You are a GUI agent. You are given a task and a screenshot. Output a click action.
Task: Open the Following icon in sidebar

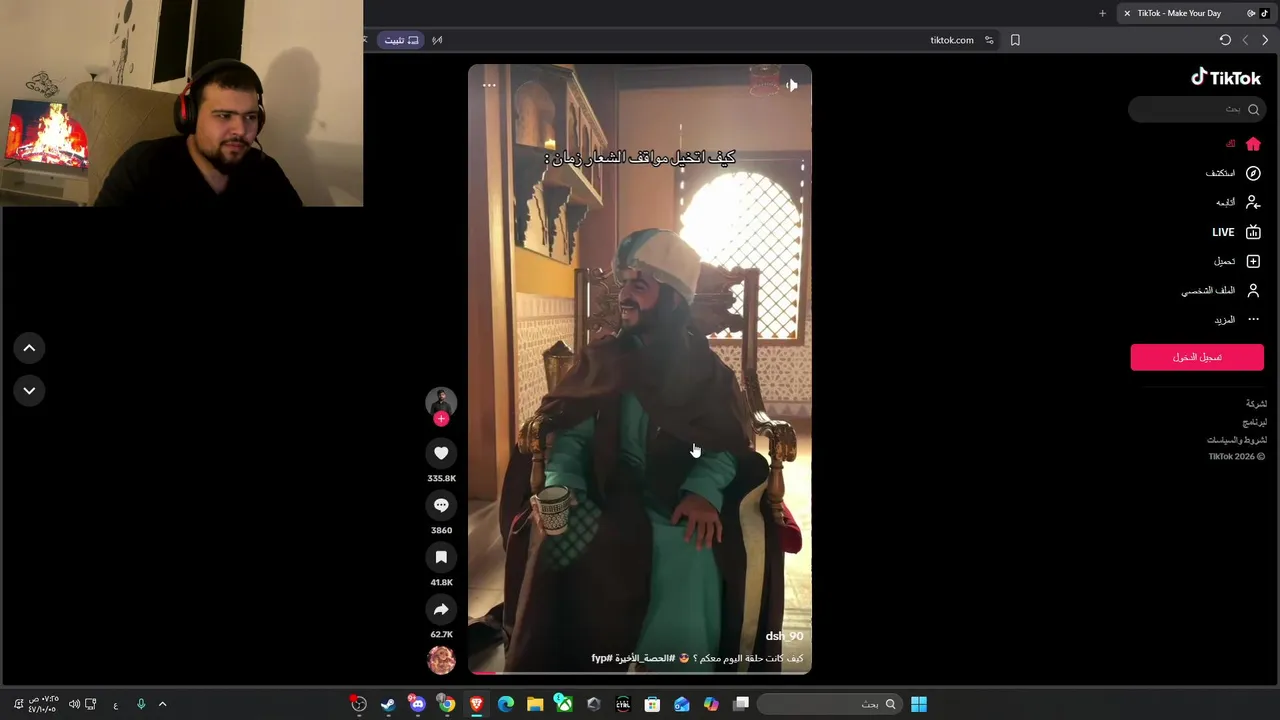tap(1253, 202)
